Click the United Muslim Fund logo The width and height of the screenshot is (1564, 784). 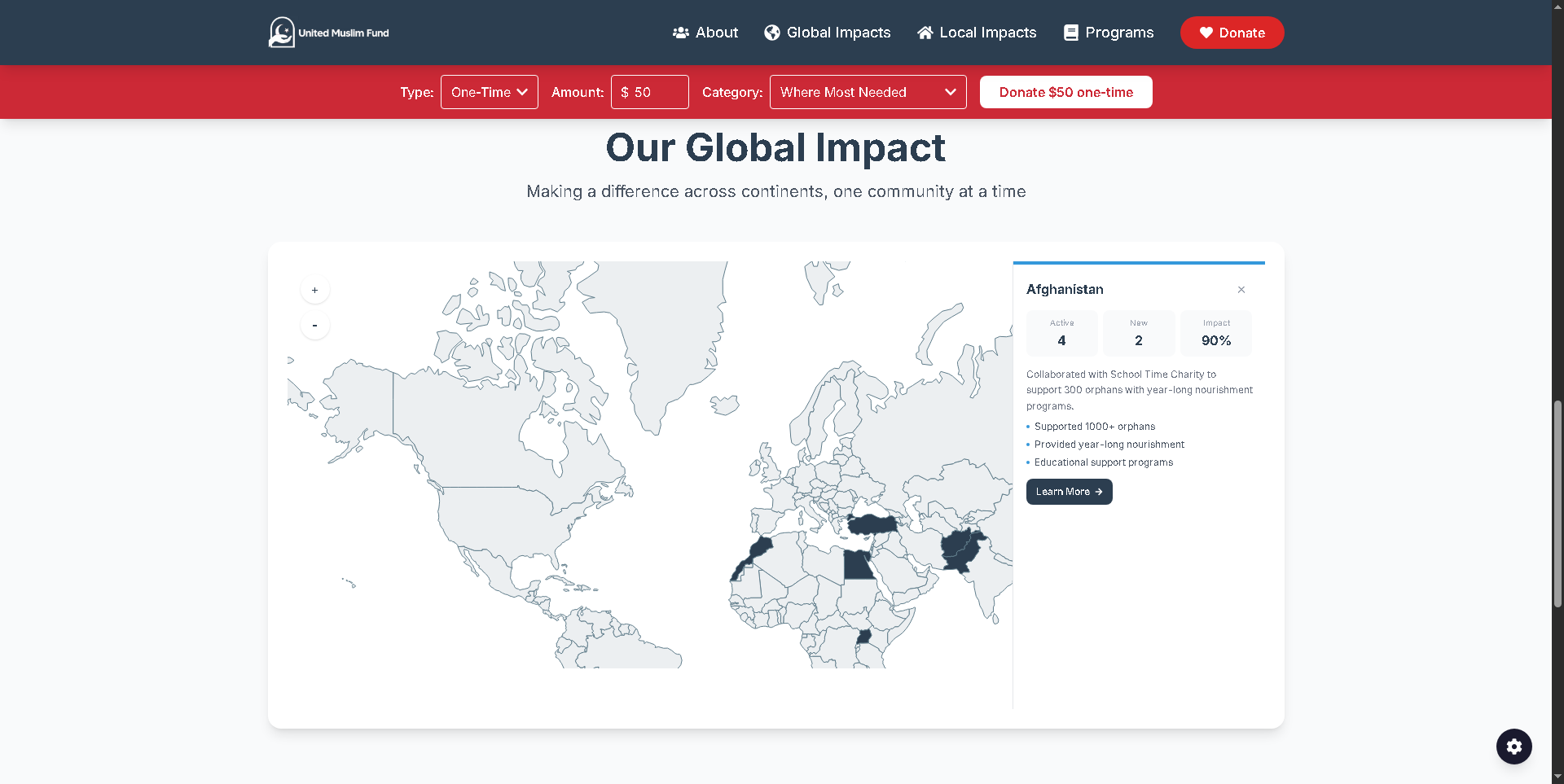(327, 33)
